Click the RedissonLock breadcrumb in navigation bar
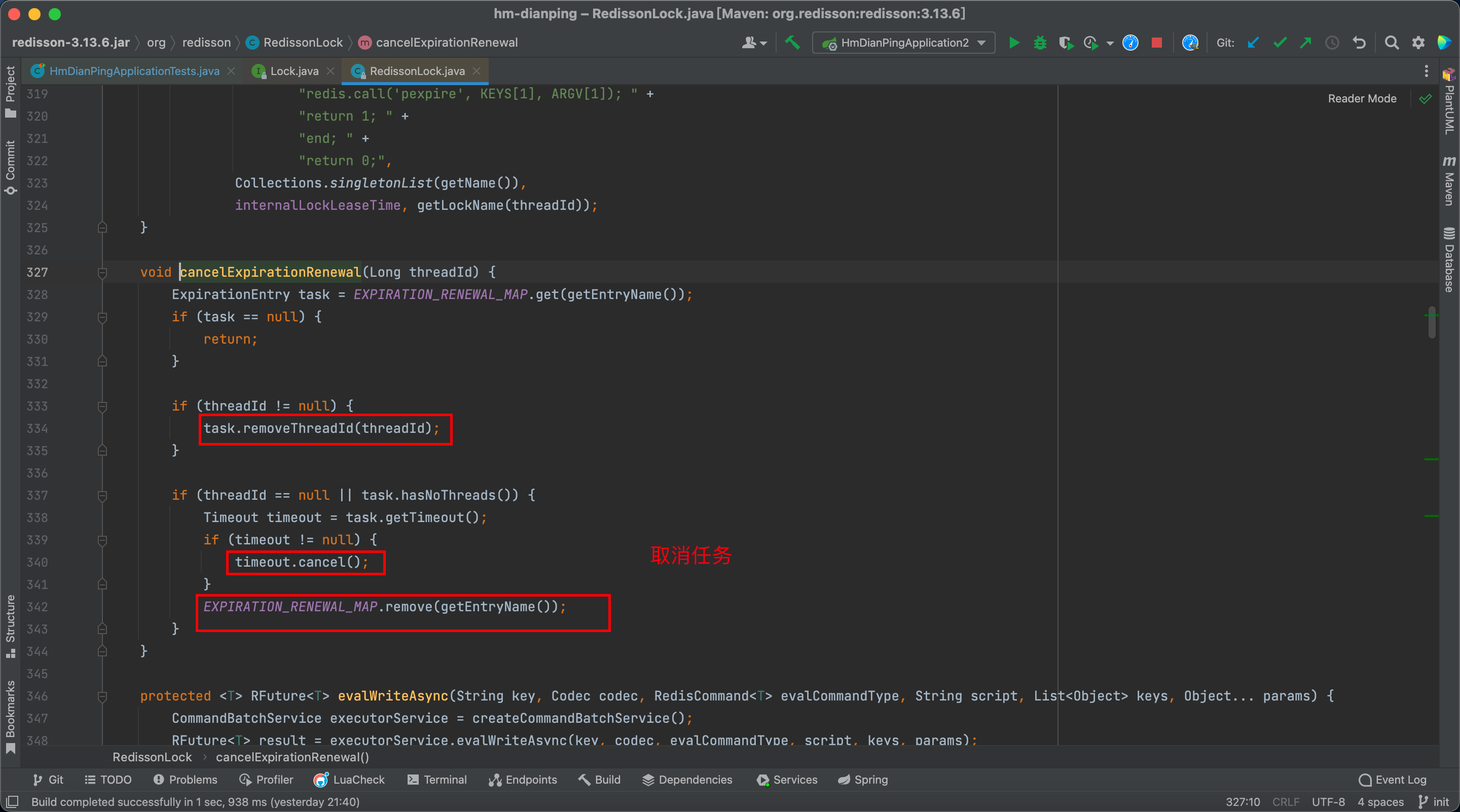This screenshot has height=812, width=1460. (x=295, y=43)
